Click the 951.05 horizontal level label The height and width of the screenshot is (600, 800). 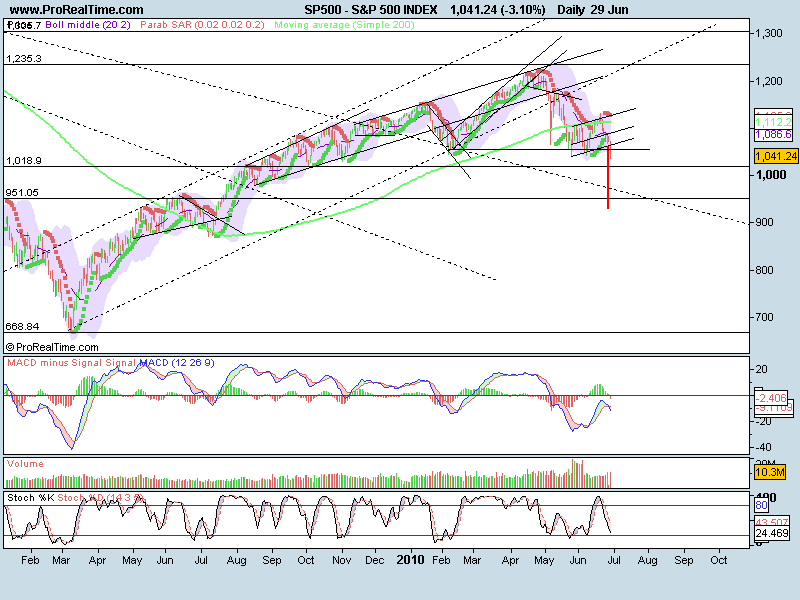[x=22, y=192]
